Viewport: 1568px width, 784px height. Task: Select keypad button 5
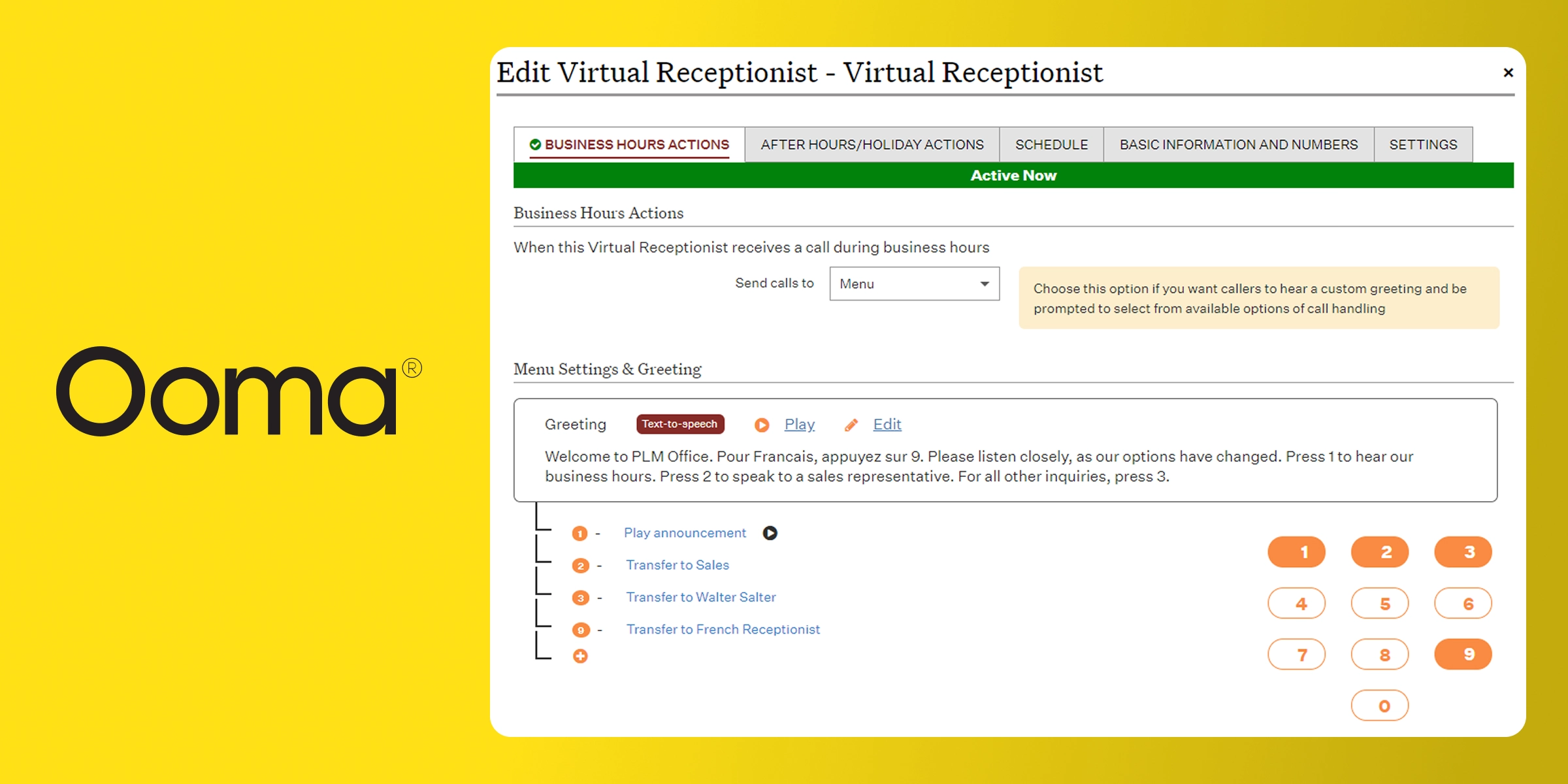click(1380, 603)
